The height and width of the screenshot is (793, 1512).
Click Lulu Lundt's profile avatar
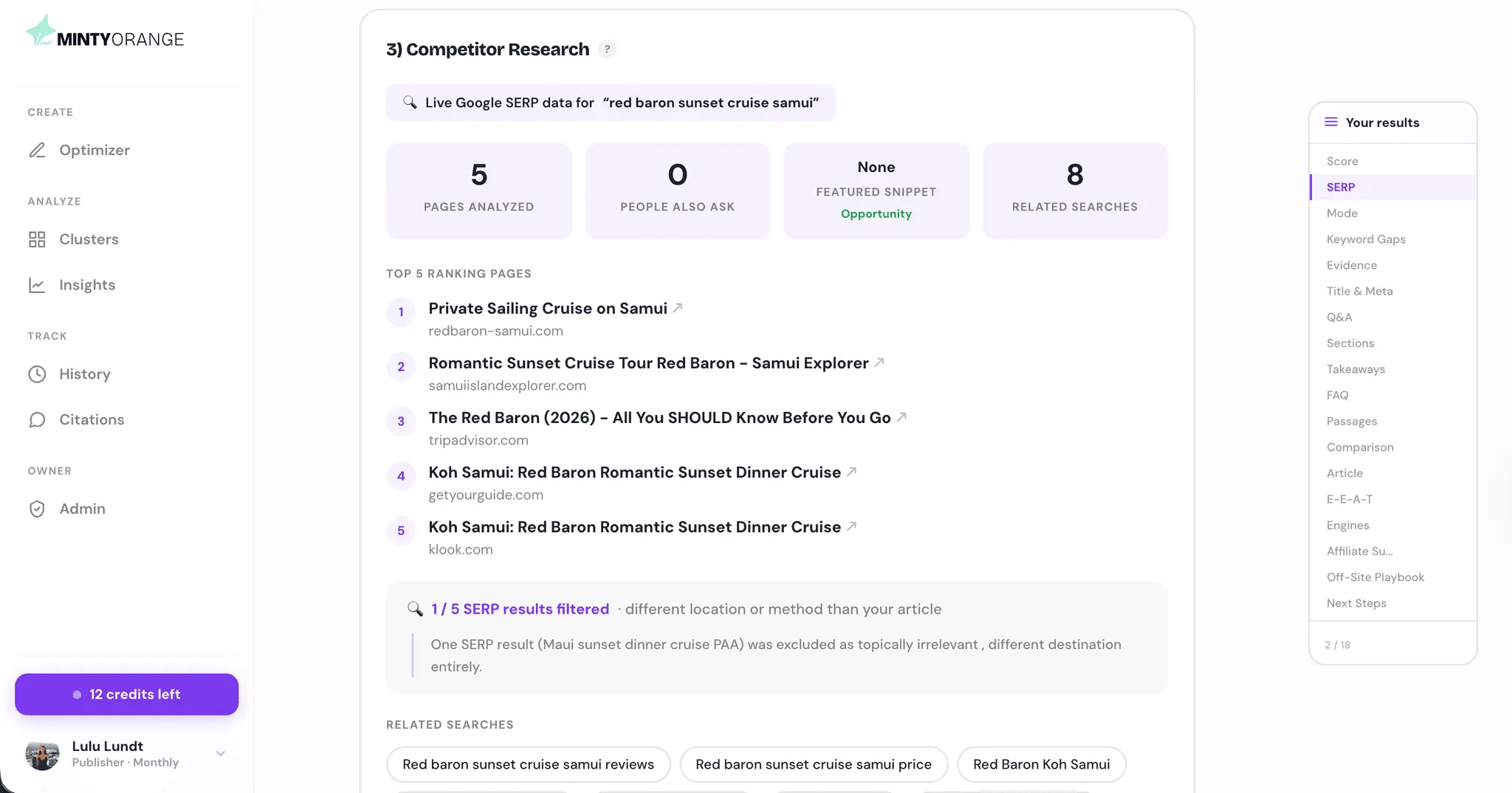click(42, 754)
